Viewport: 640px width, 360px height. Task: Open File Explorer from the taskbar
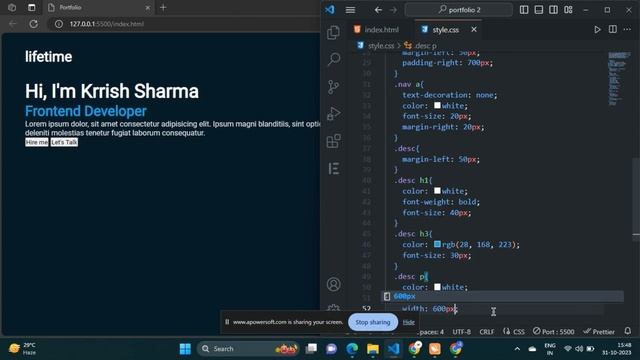tap(373, 349)
